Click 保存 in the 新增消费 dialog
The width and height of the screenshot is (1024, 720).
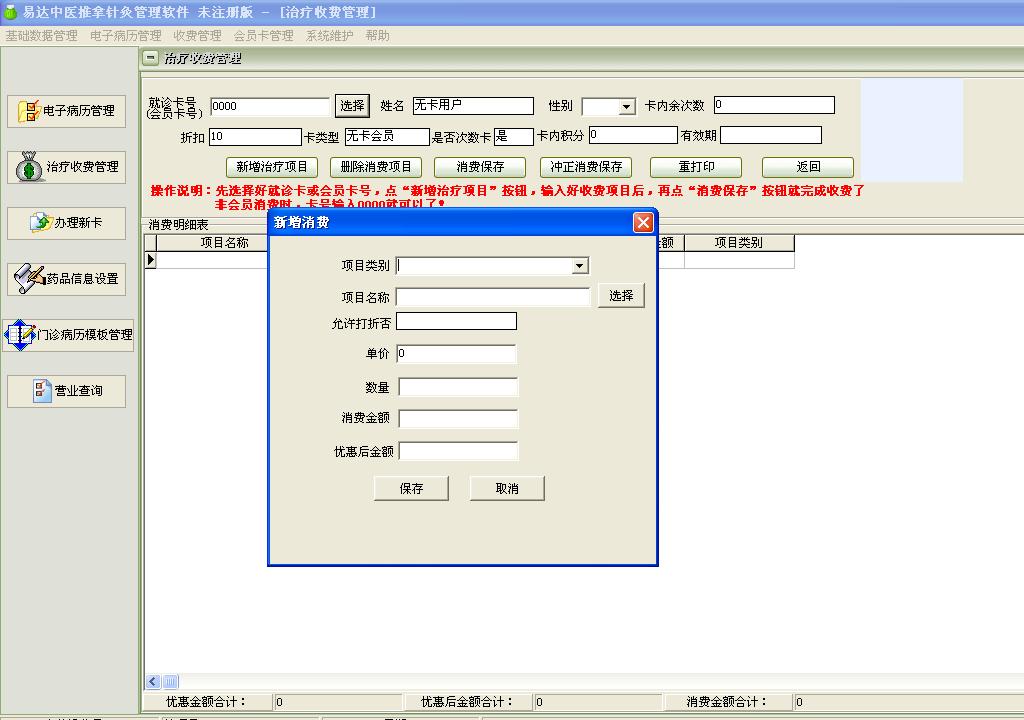click(411, 489)
